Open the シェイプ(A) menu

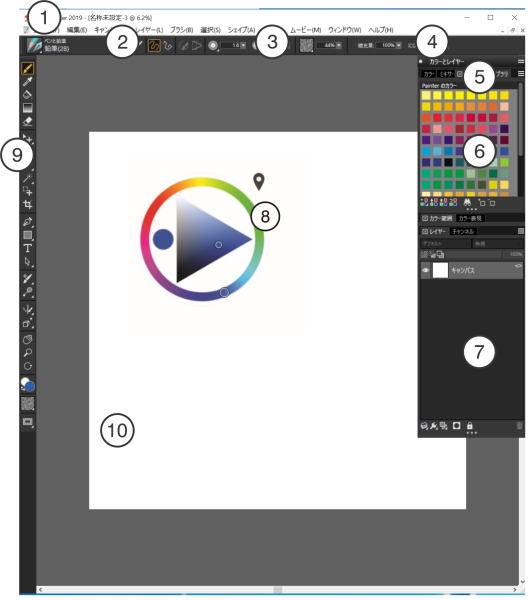pos(242,30)
